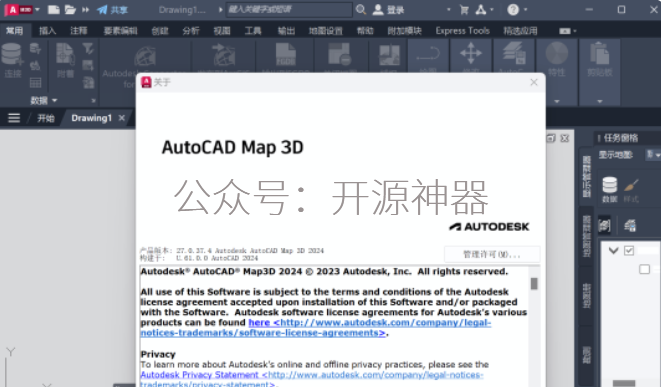
Task: Expand the 剪贴板 panel dropdown arrow
Action: 599,101
